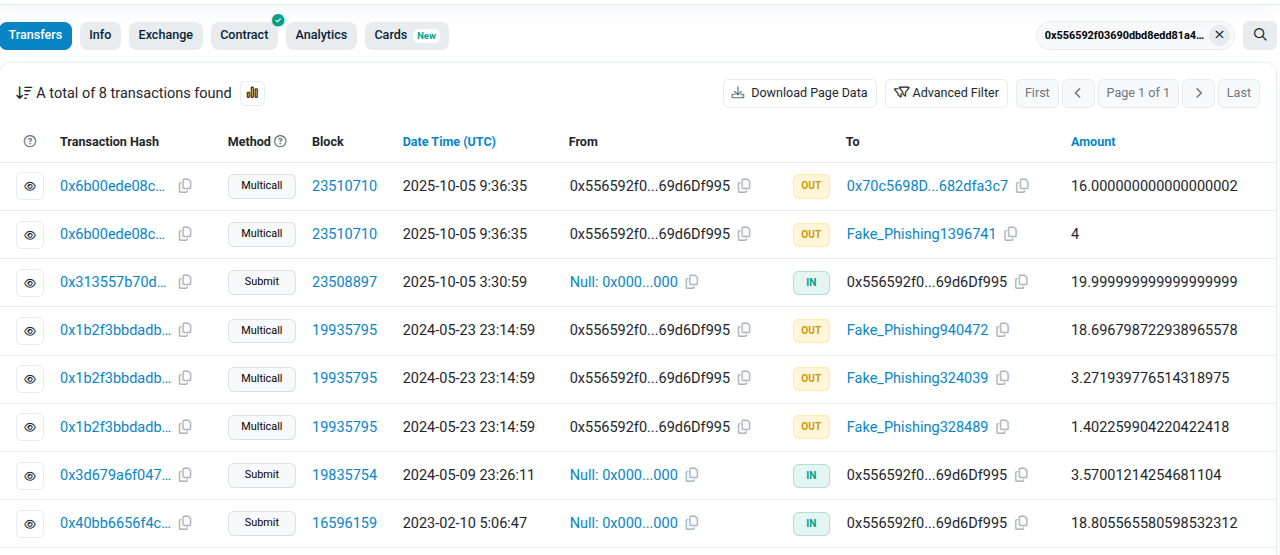This screenshot has width=1280, height=555.
Task: Open the Analytics tab
Action: tap(321, 35)
